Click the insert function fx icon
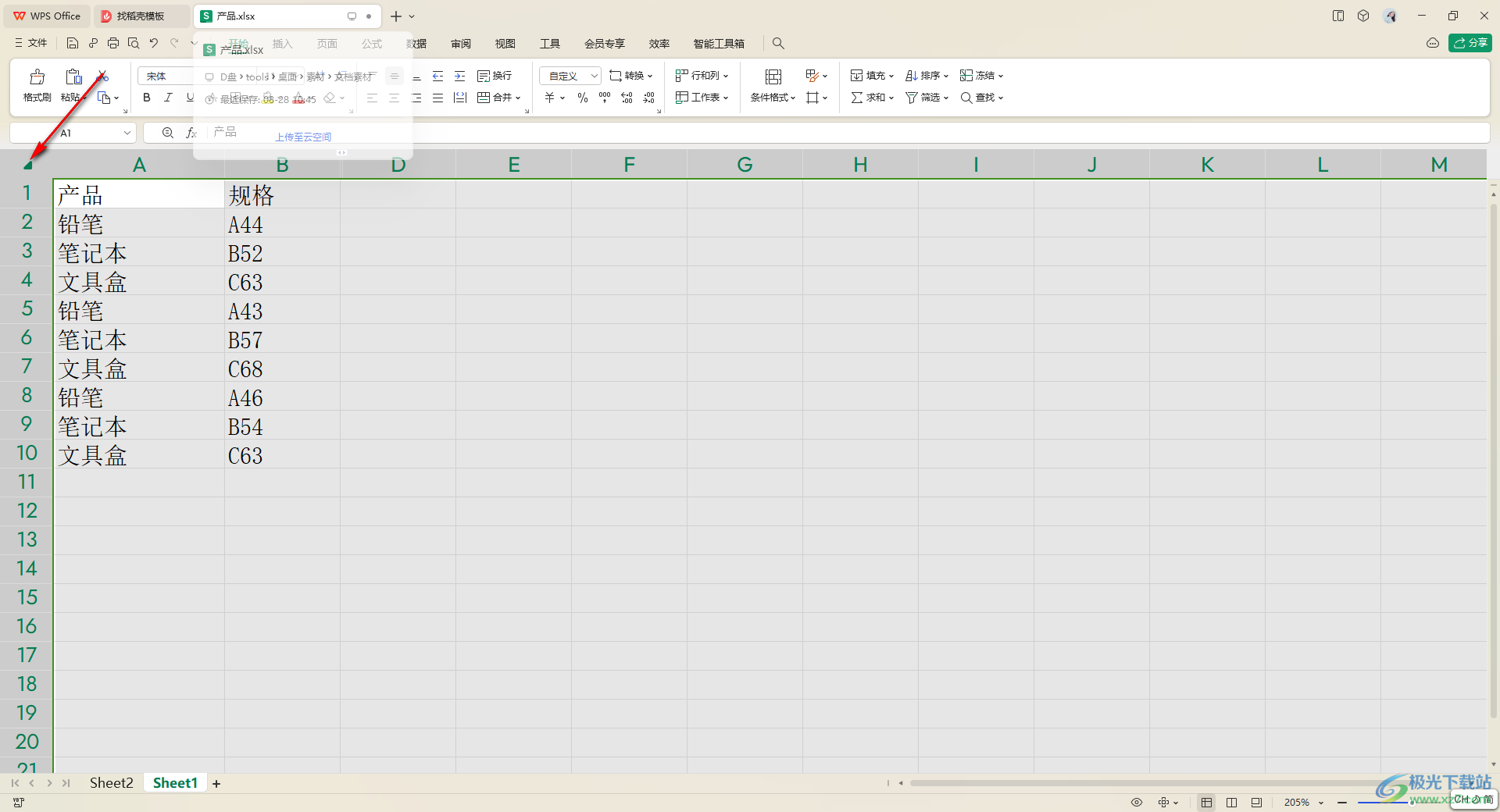The width and height of the screenshot is (1500, 812). [191, 134]
